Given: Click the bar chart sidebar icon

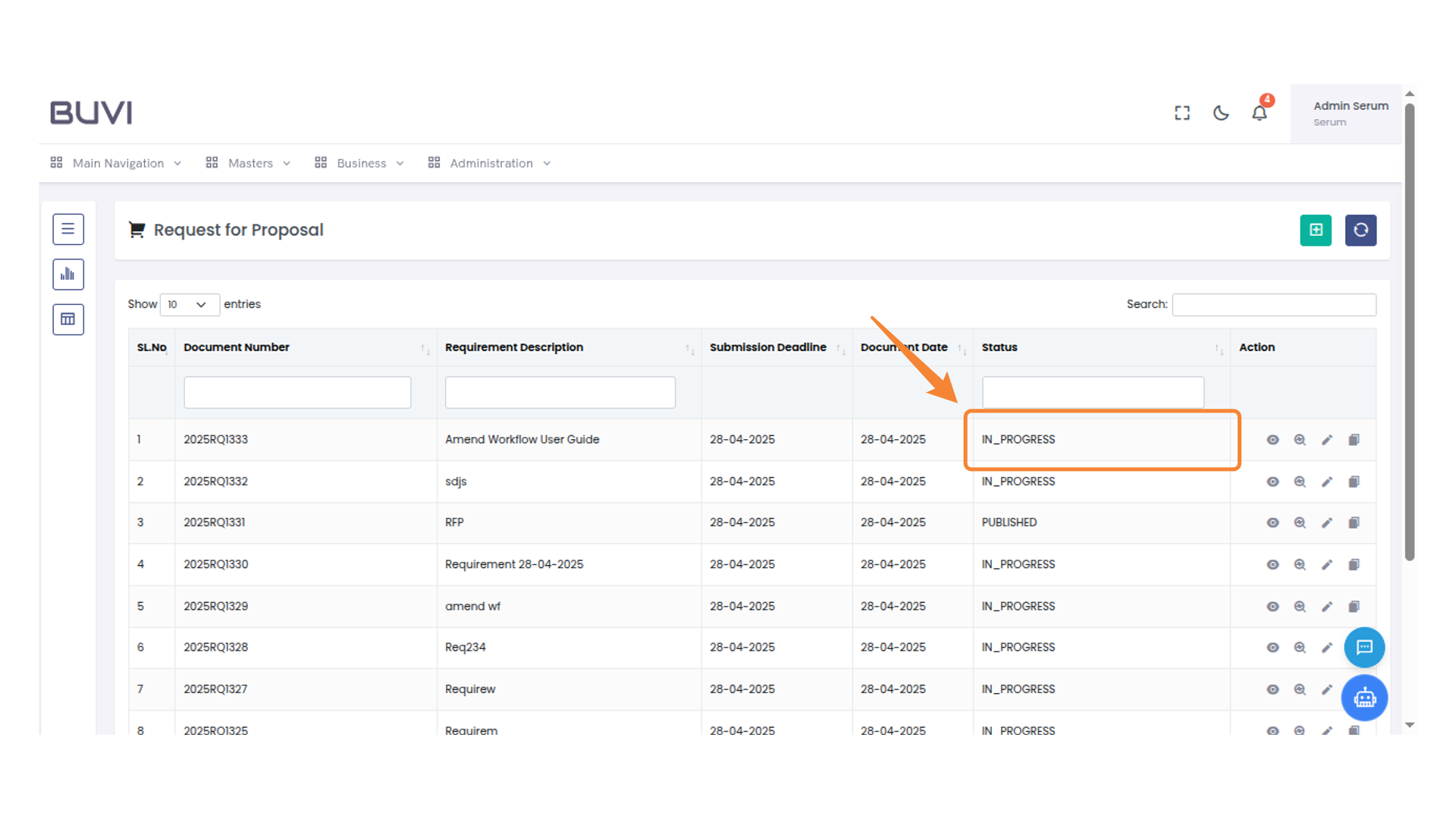Looking at the screenshot, I should point(68,274).
